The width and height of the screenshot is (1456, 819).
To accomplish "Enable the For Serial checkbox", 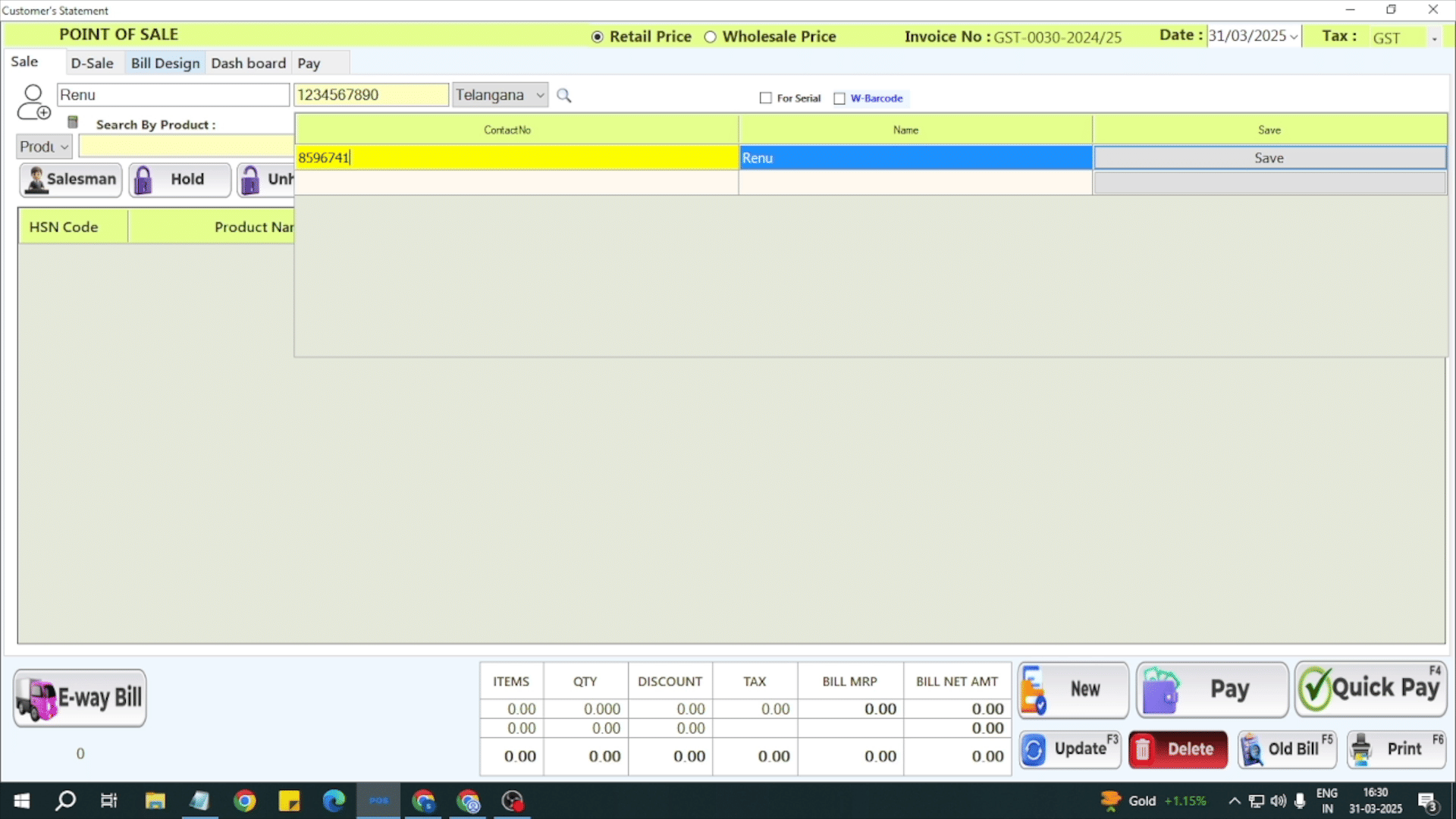I will click(x=765, y=99).
